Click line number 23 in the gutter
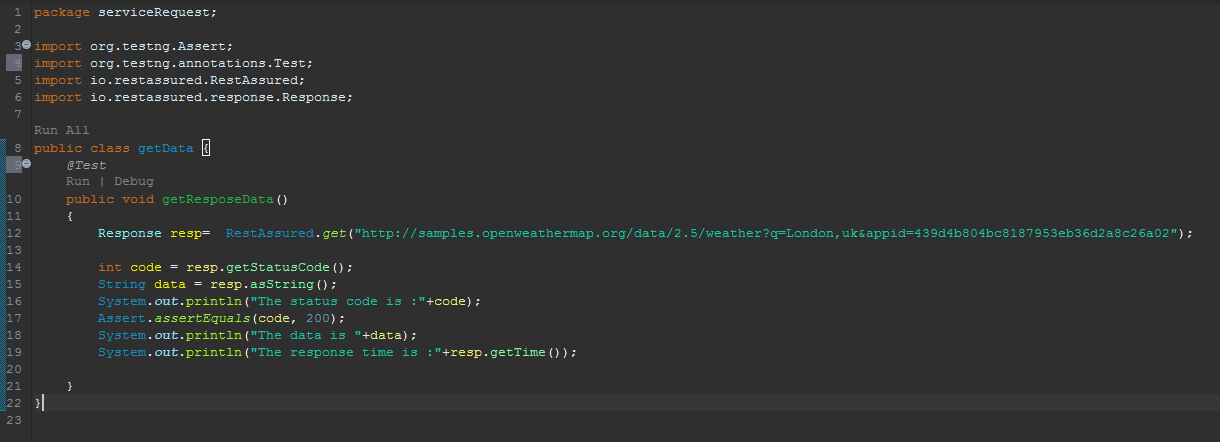Screen dimensions: 1220x442 (x=14, y=420)
